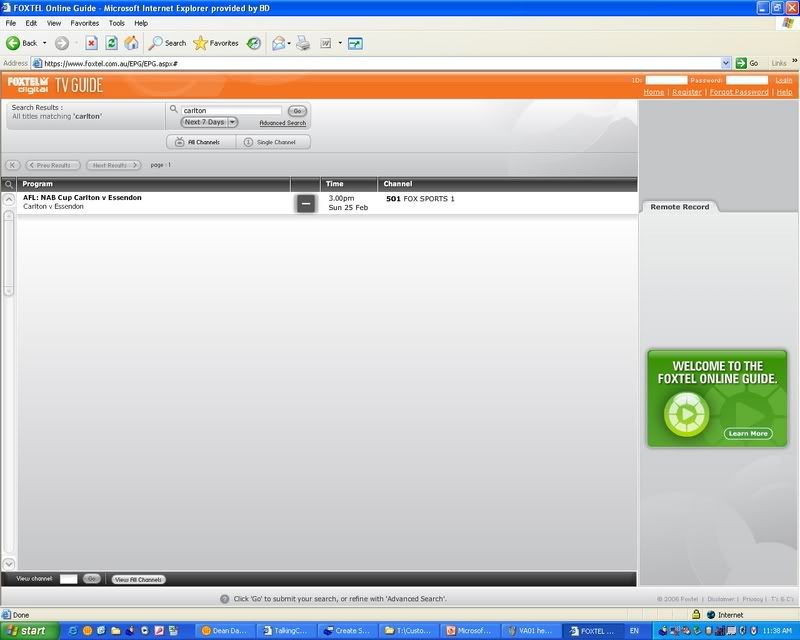Print the page using printer icon
The width and height of the screenshot is (800, 640).
[303, 43]
